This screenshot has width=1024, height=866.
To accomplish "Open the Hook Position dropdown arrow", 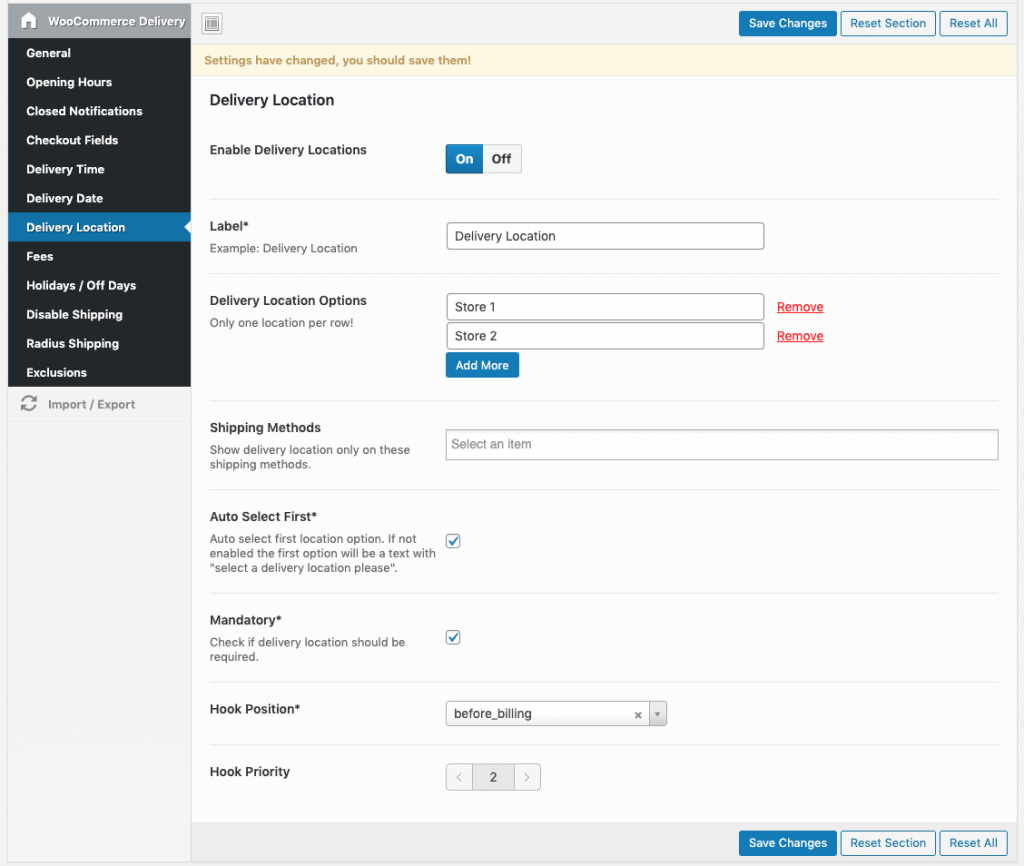I will [658, 714].
